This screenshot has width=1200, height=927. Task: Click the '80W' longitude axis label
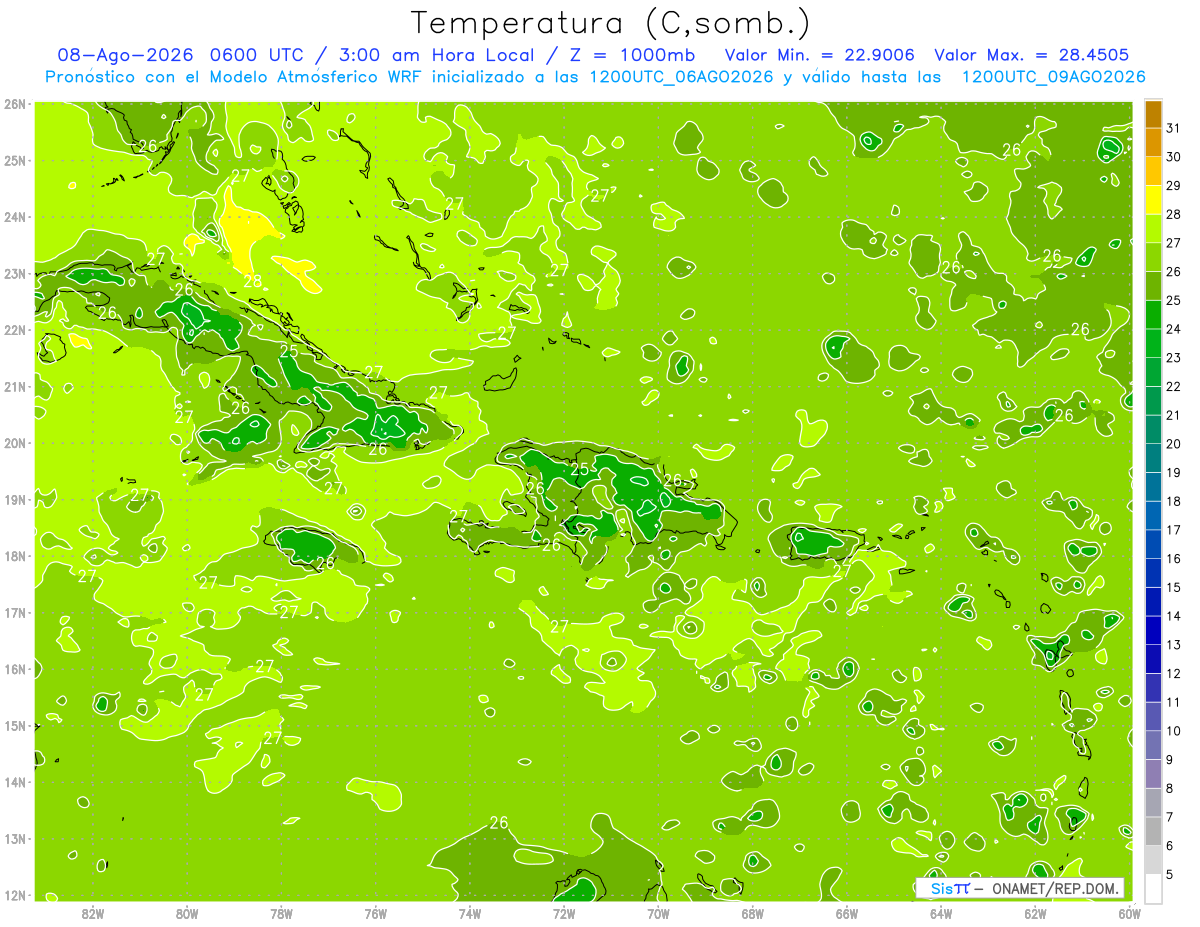(x=187, y=913)
